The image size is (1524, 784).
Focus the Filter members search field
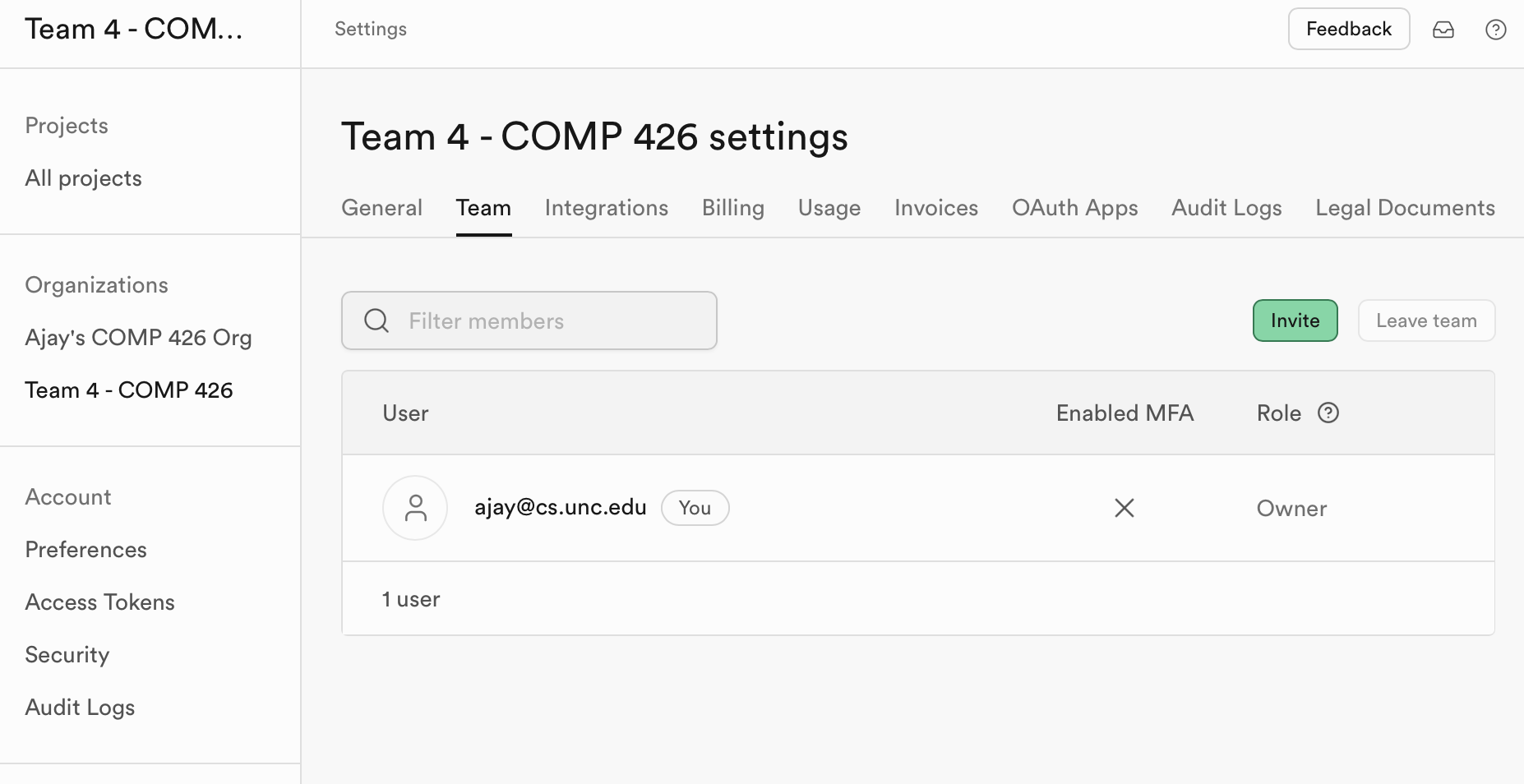click(x=529, y=321)
